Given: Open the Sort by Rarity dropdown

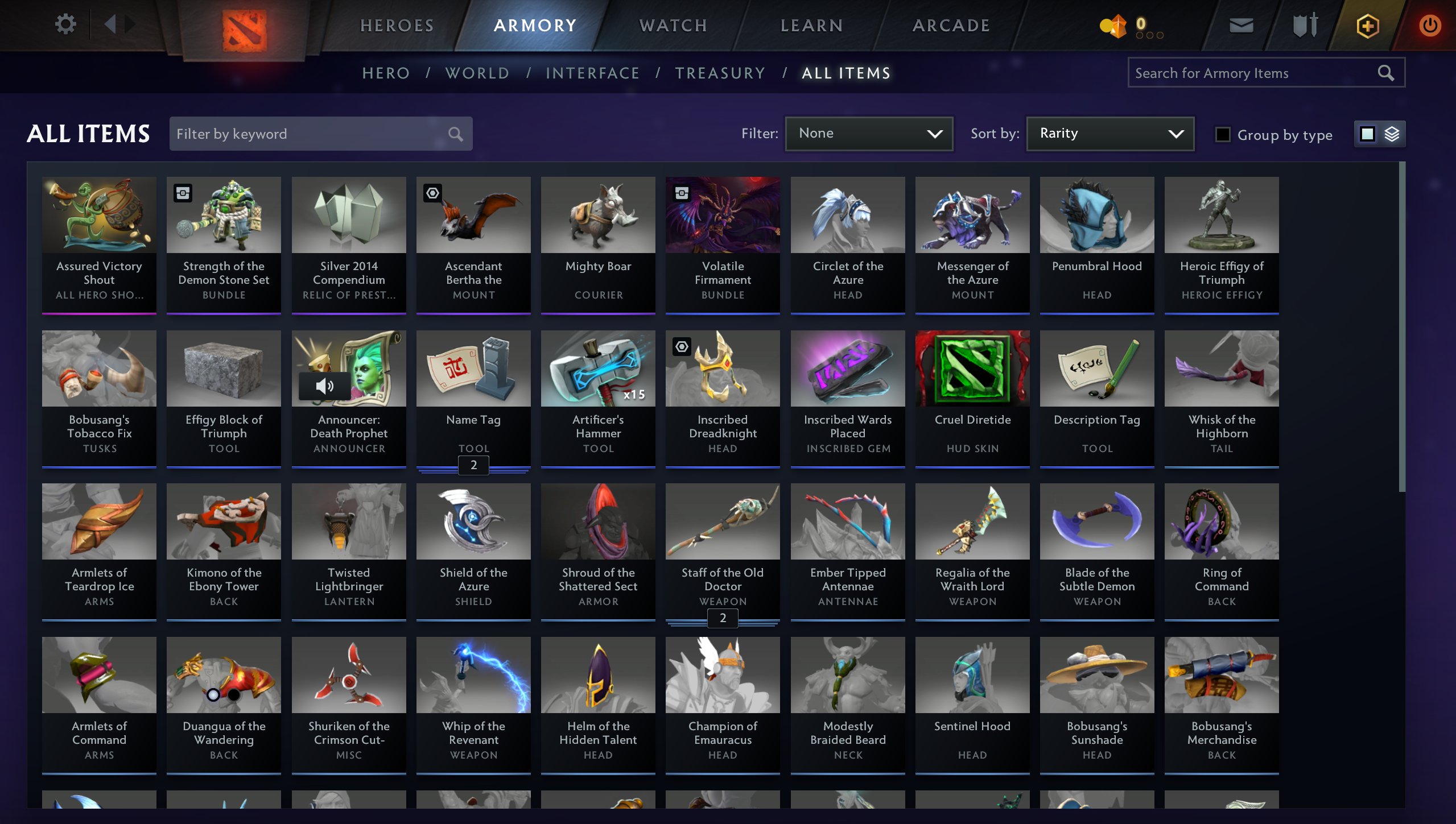Looking at the screenshot, I should point(1110,134).
